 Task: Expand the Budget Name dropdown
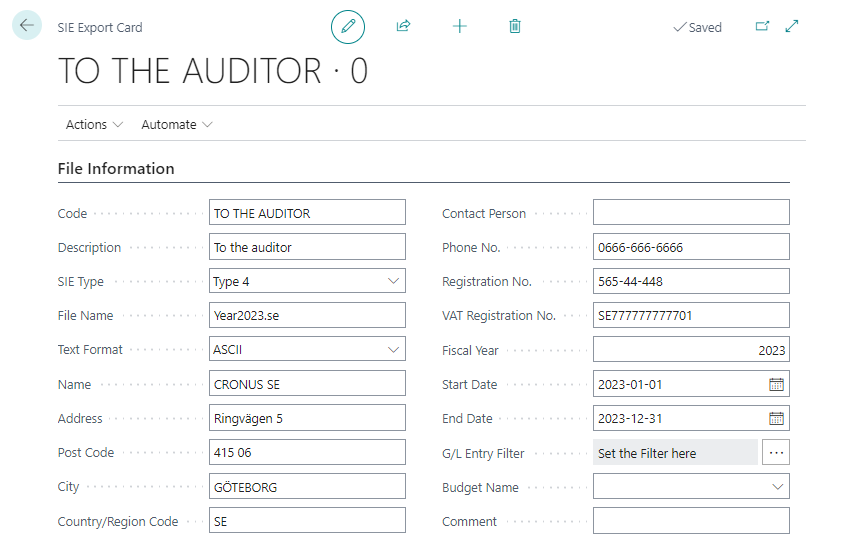(778, 487)
